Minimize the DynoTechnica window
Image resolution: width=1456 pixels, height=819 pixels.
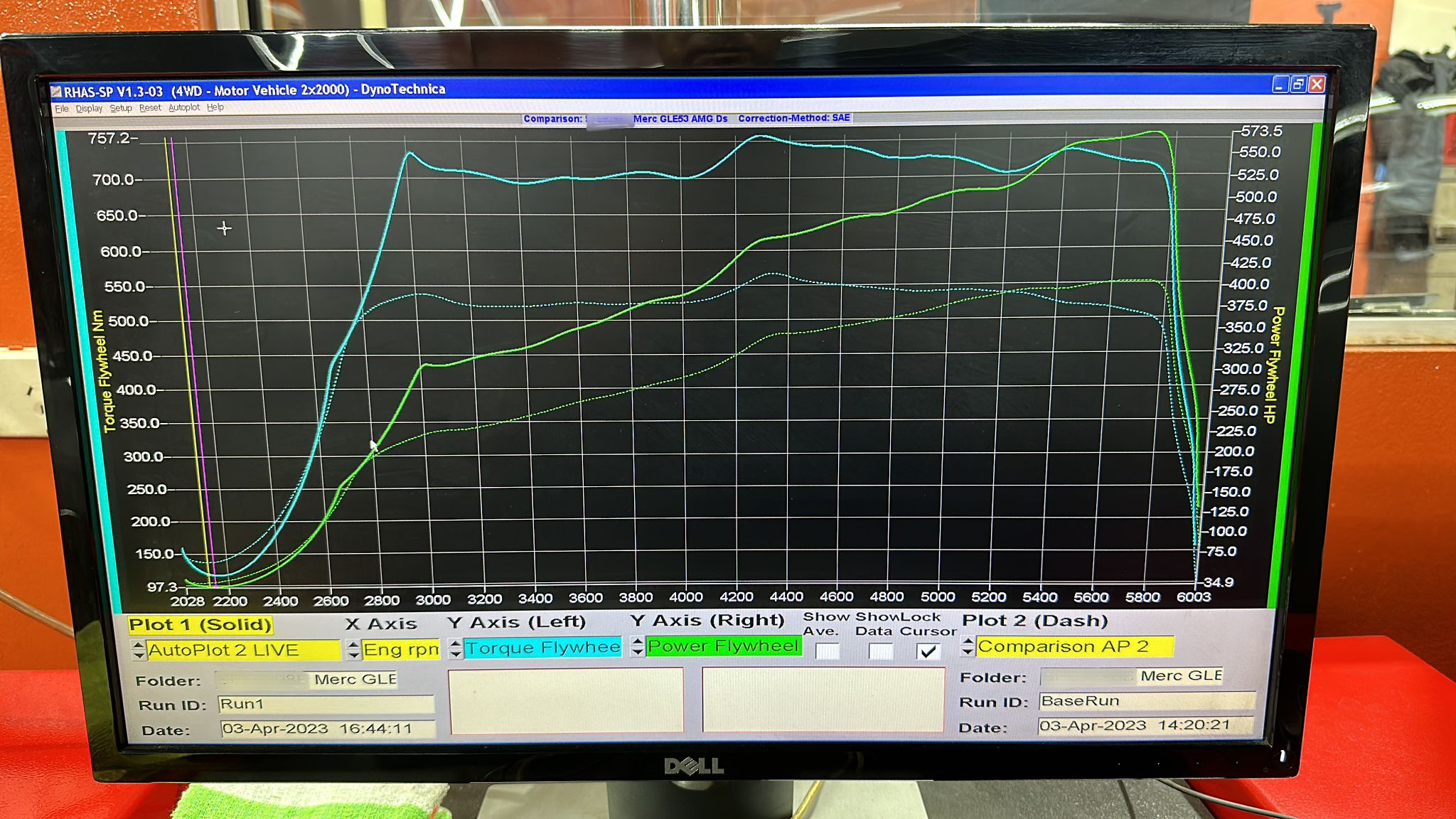[x=1280, y=85]
